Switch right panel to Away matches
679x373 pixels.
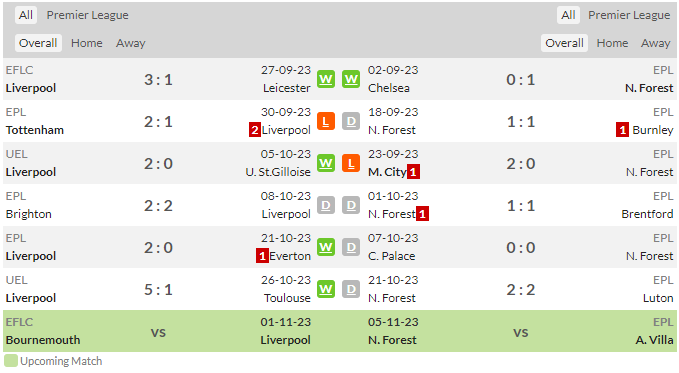coord(656,43)
